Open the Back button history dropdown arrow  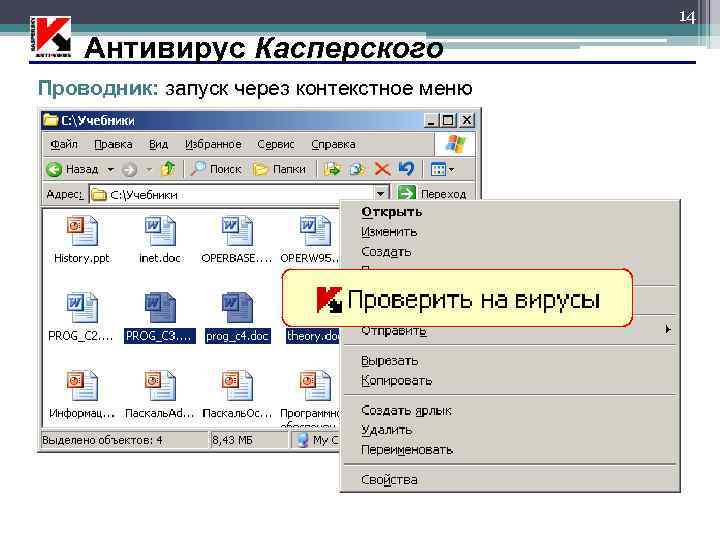tap(111, 170)
